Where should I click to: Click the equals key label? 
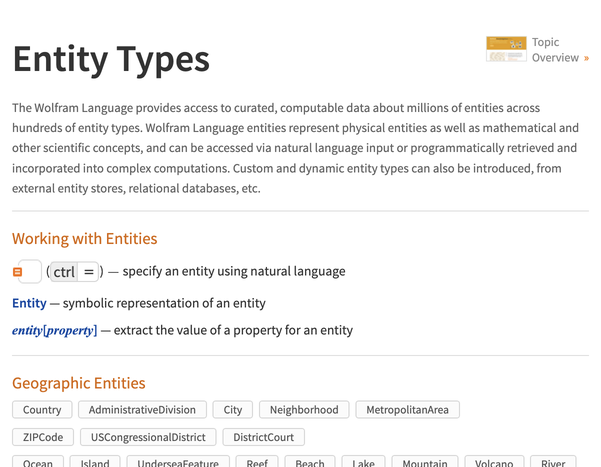88,272
